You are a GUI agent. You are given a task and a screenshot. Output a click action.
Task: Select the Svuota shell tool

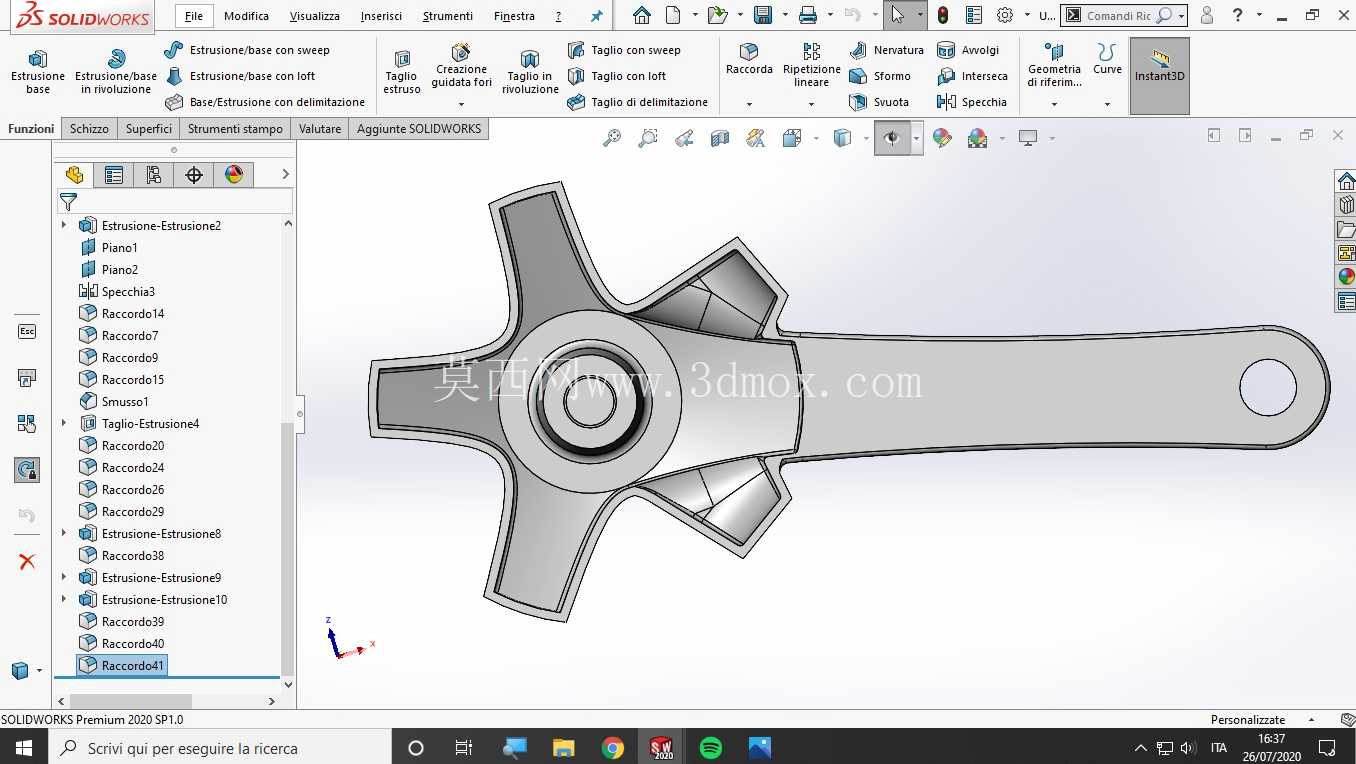point(879,102)
